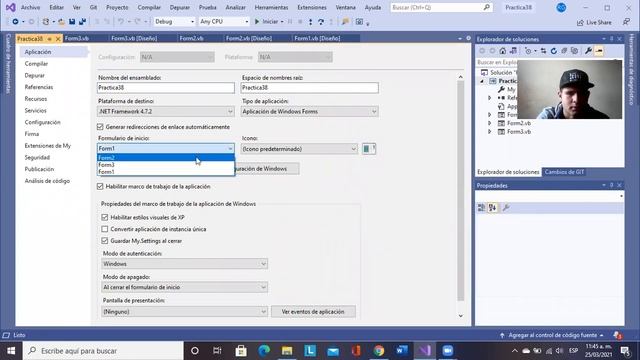Viewport: 640px width, 360px height.
Task: Open the Modo de apagado dropdown
Action: 184,287
